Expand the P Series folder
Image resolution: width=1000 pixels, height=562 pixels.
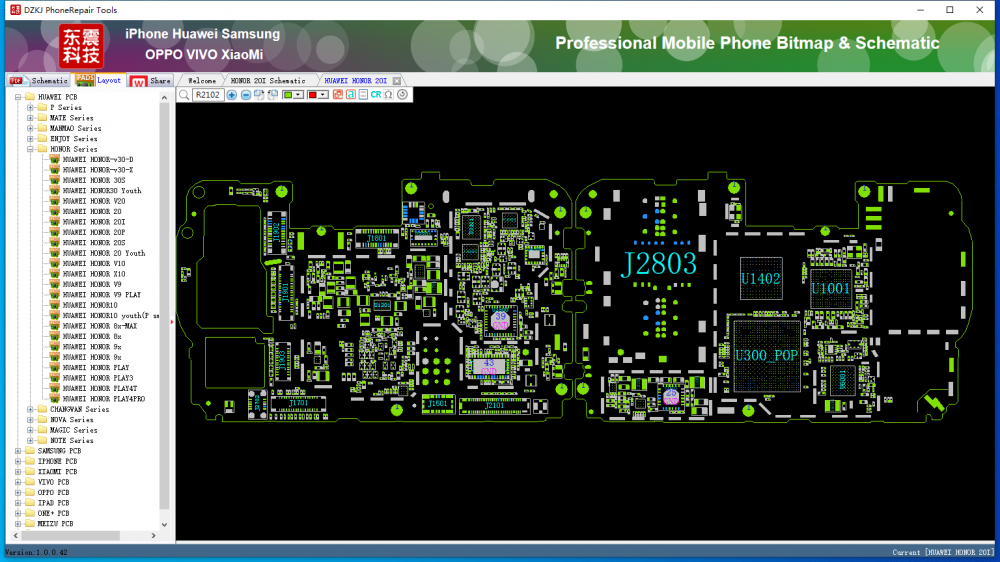31,108
